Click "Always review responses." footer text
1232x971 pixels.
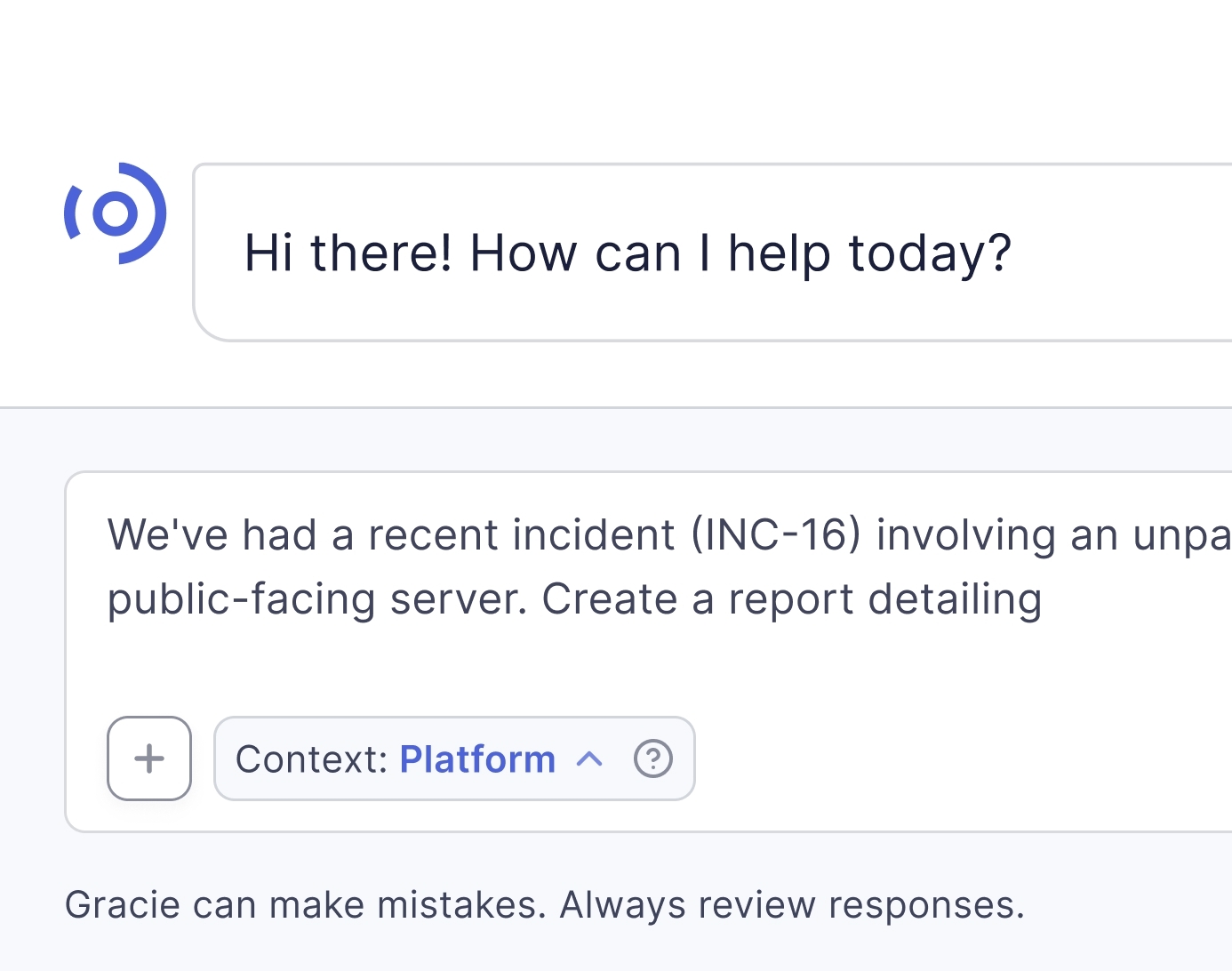[792, 905]
